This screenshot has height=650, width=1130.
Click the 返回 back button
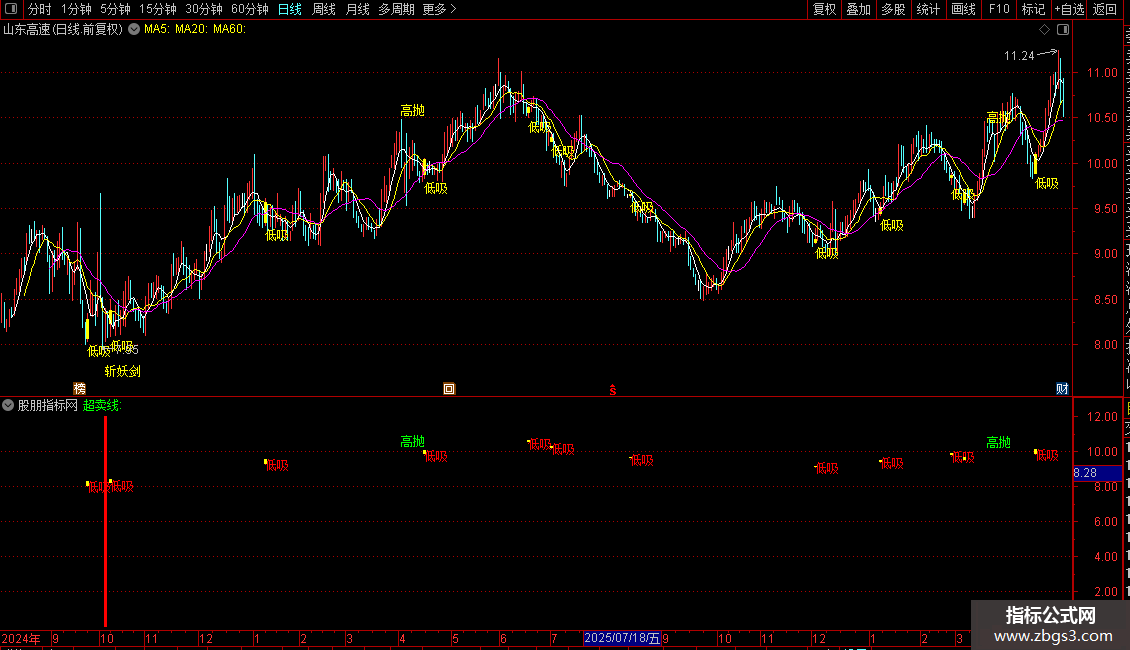[1104, 9]
